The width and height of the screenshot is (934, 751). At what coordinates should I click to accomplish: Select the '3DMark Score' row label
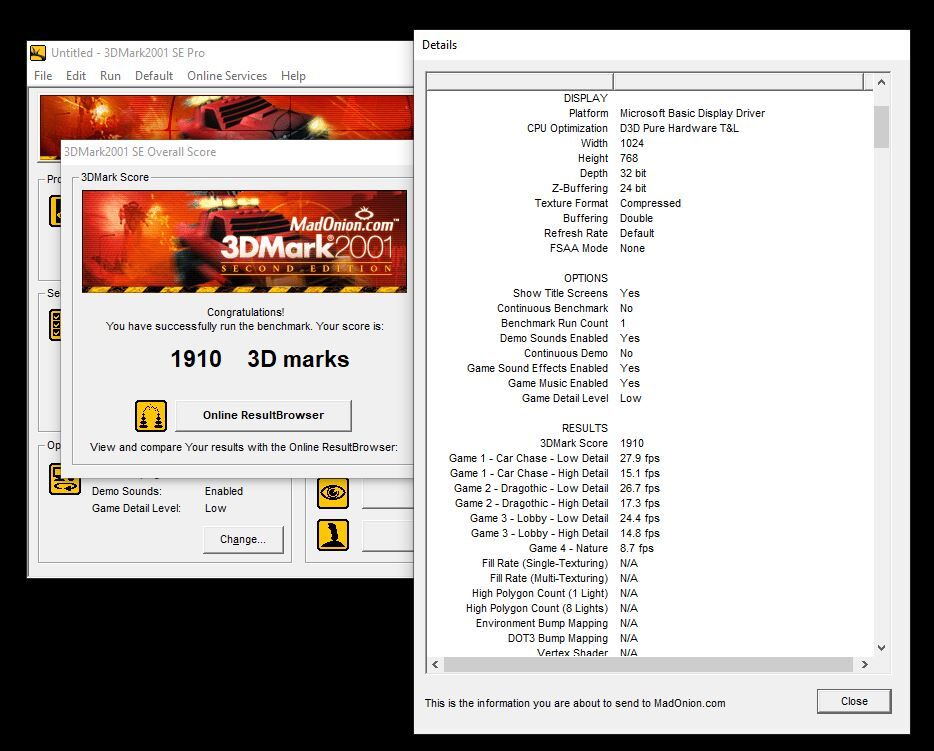[574, 443]
